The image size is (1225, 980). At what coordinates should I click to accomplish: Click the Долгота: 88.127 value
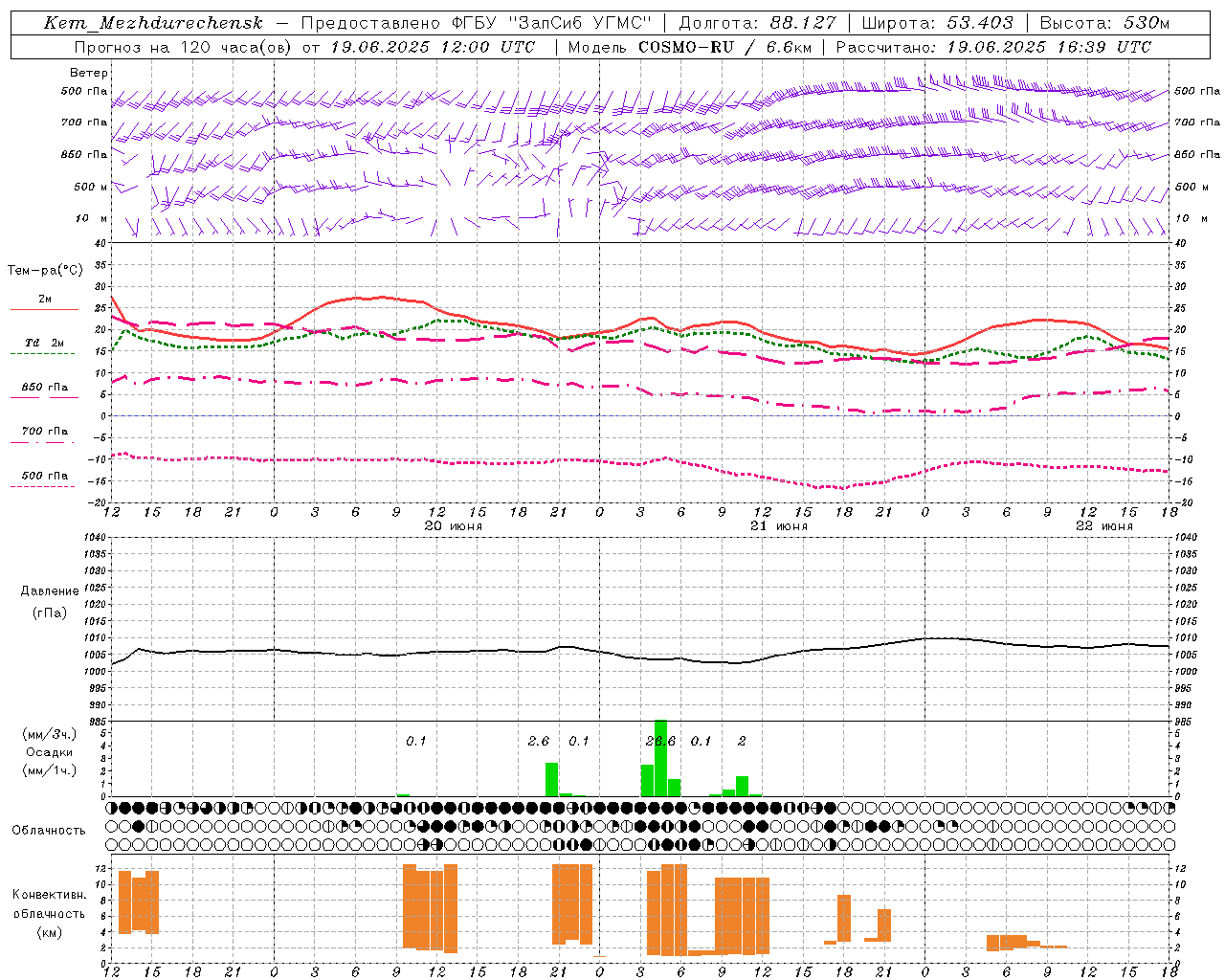757,23
